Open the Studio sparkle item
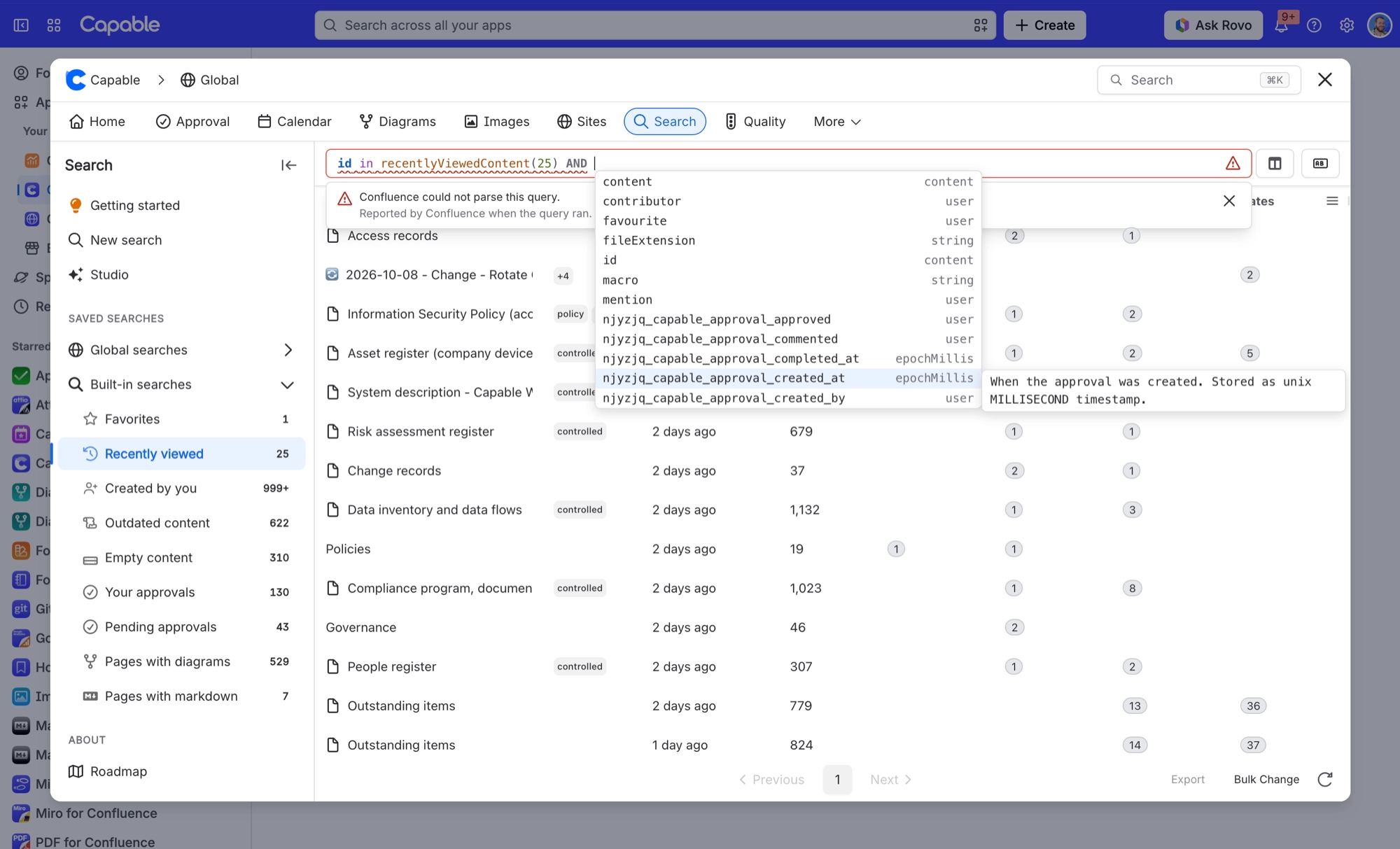Viewport: 1400px width, 849px height. [109, 274]
